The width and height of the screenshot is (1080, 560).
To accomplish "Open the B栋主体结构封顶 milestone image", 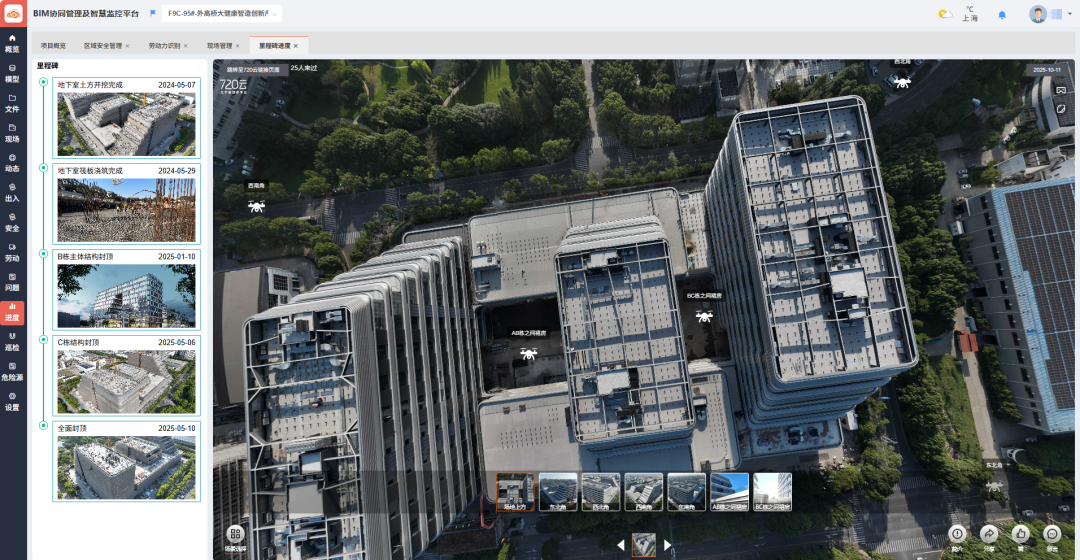I will point(126,297).
